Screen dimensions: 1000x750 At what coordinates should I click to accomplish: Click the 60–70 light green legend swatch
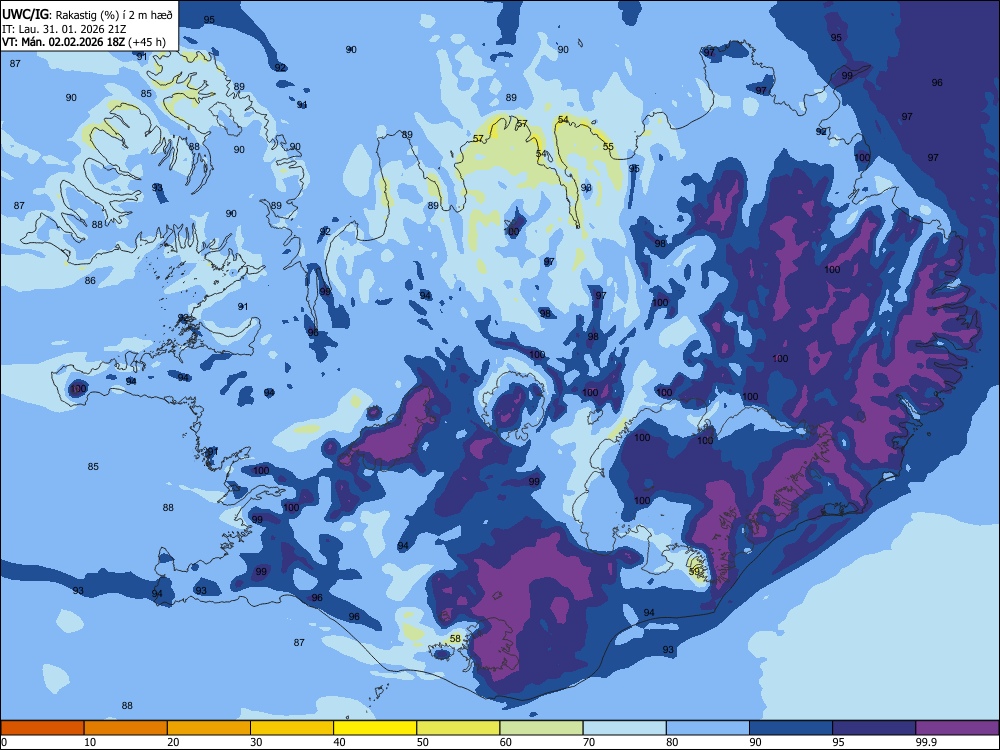tap(541, 728)
